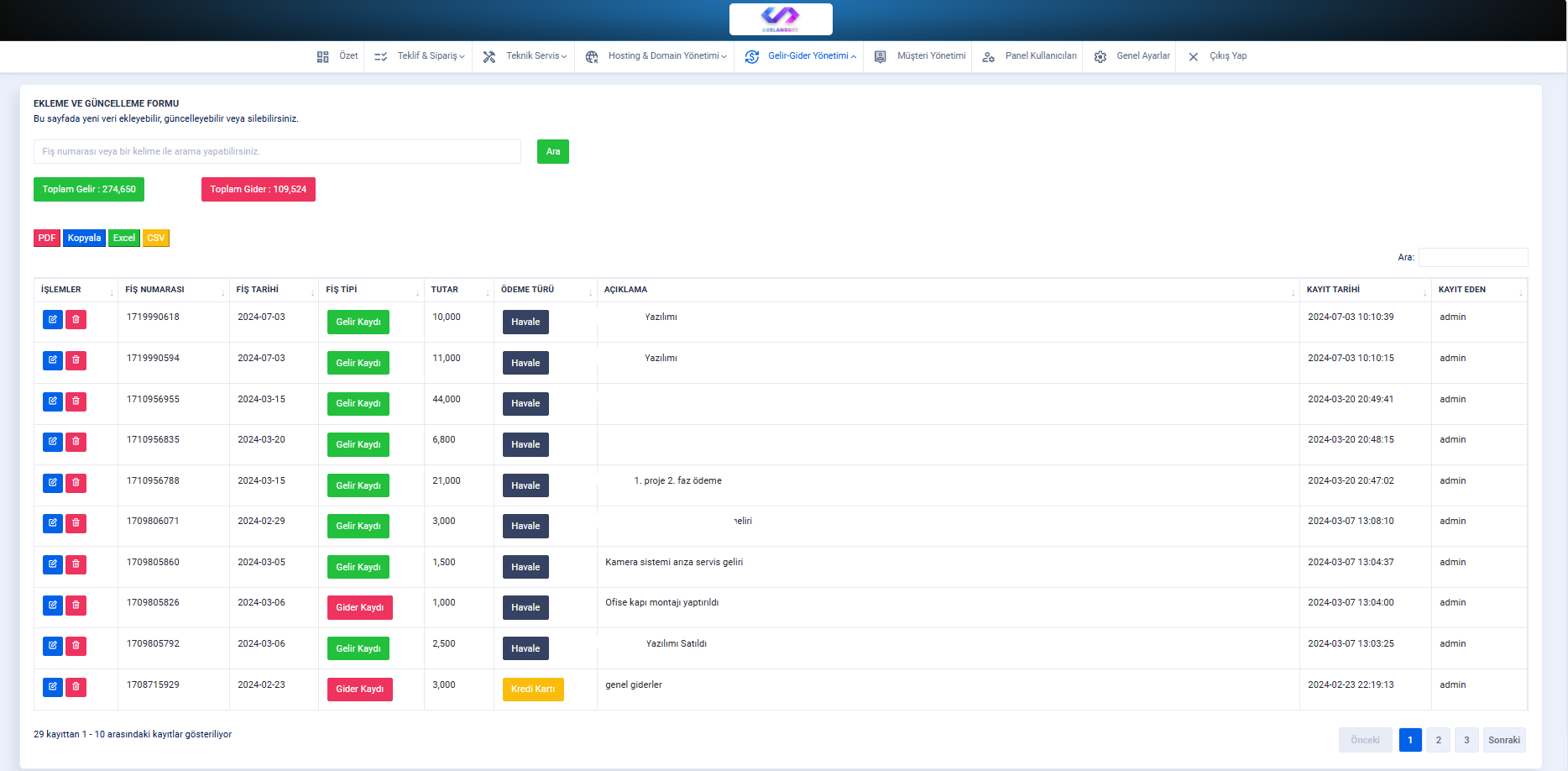
Task: Click 'Kamera sistemi arıza servis geliri' description
Action: pyautogui.click(x=674, y=563)
